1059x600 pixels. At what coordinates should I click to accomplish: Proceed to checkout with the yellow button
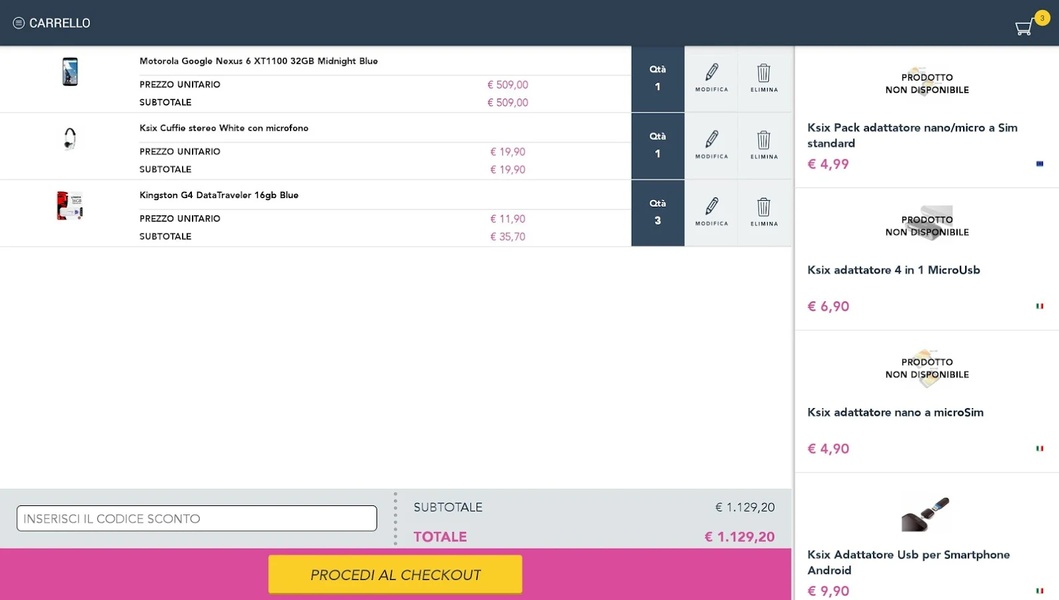pyautogui.click(x=395, y=574)
